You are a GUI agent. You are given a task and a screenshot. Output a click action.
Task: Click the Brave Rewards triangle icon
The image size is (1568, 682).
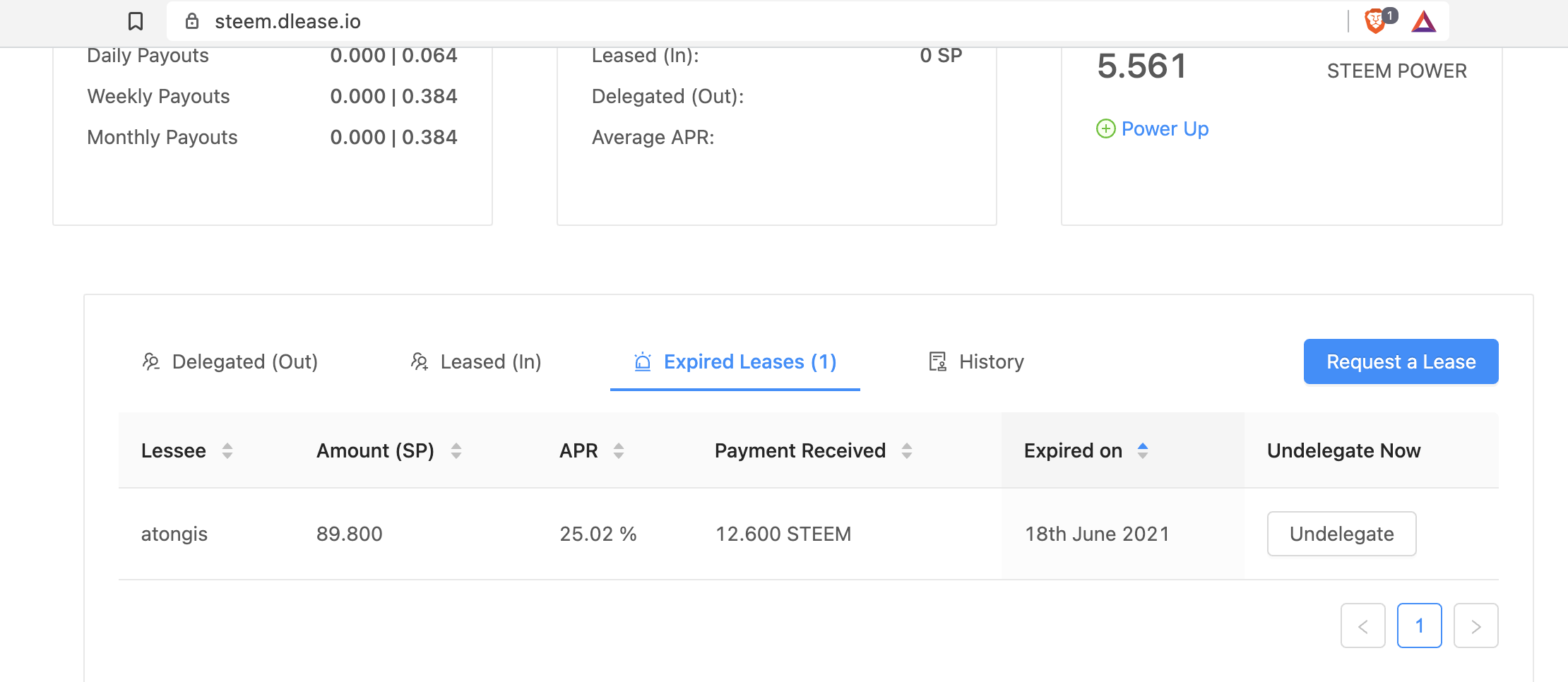coord(1423,22)
